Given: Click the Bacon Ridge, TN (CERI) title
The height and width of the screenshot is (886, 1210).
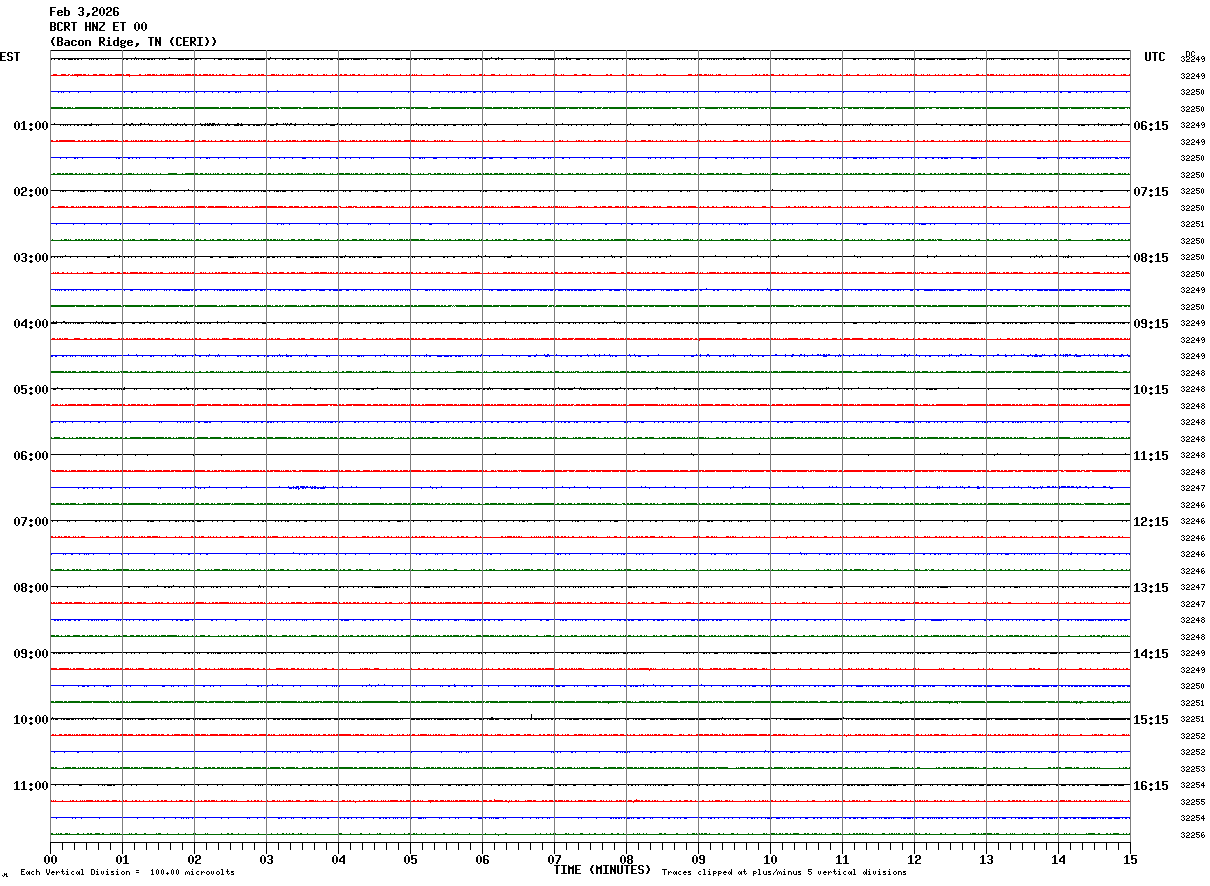Looking at the screenshot, I should (134, 42).
